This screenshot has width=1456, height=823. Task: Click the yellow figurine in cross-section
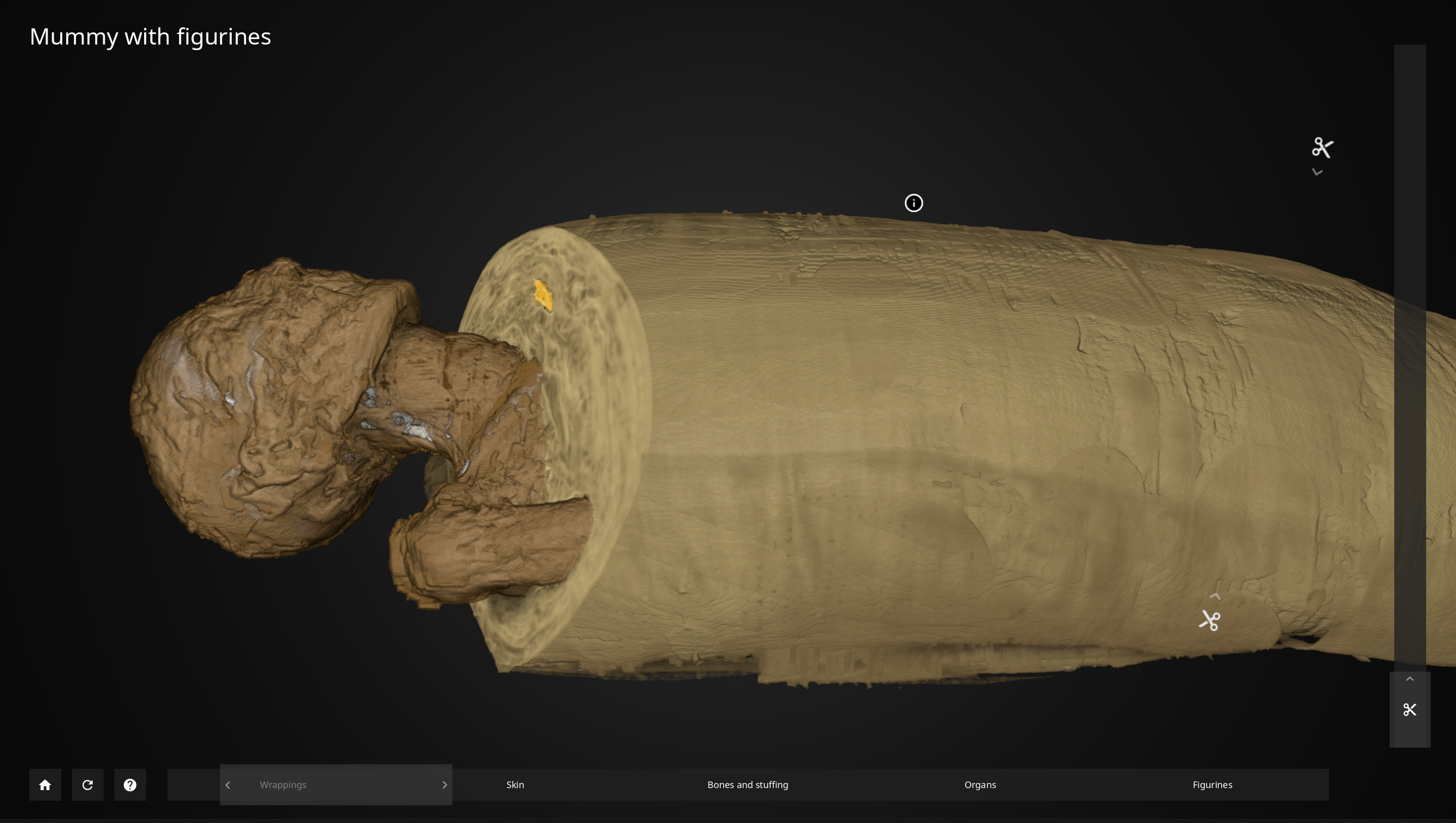click(x=543, y=295)
